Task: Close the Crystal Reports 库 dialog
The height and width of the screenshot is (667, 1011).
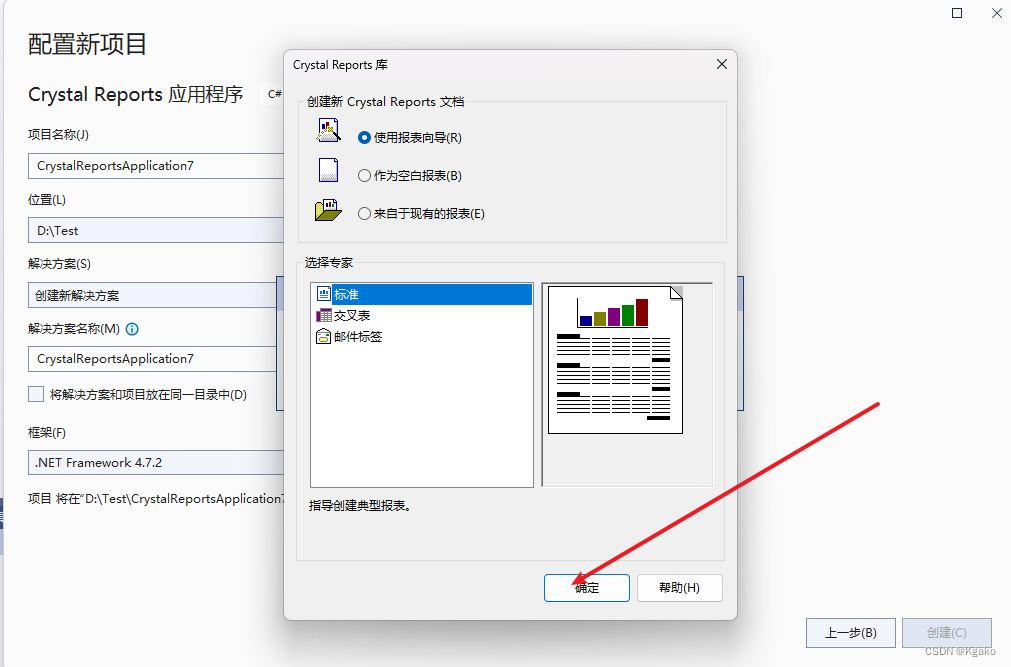Action: point(721,64)
